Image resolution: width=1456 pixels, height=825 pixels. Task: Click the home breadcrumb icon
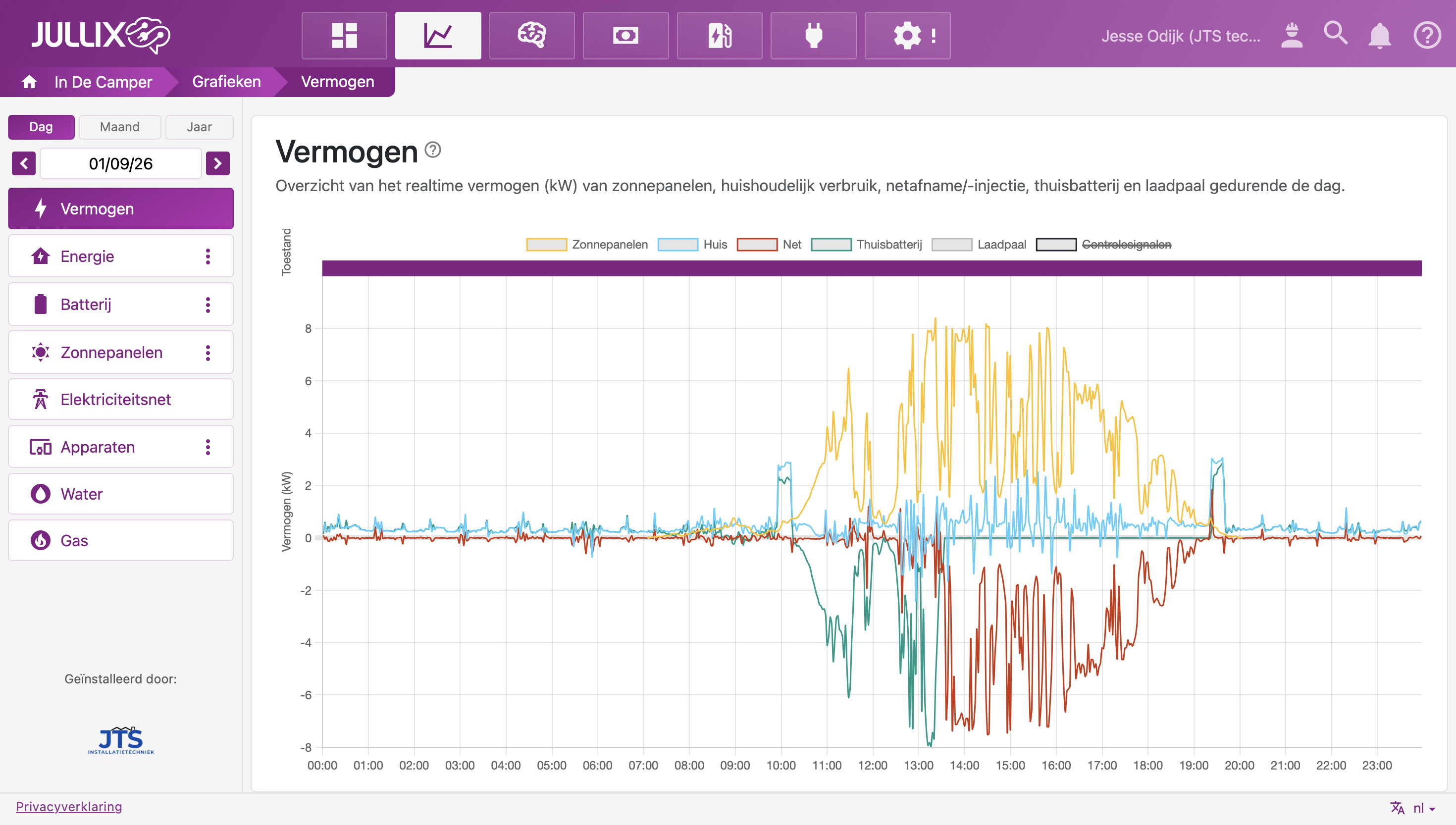pyautogui.click(x=29, y=82)
